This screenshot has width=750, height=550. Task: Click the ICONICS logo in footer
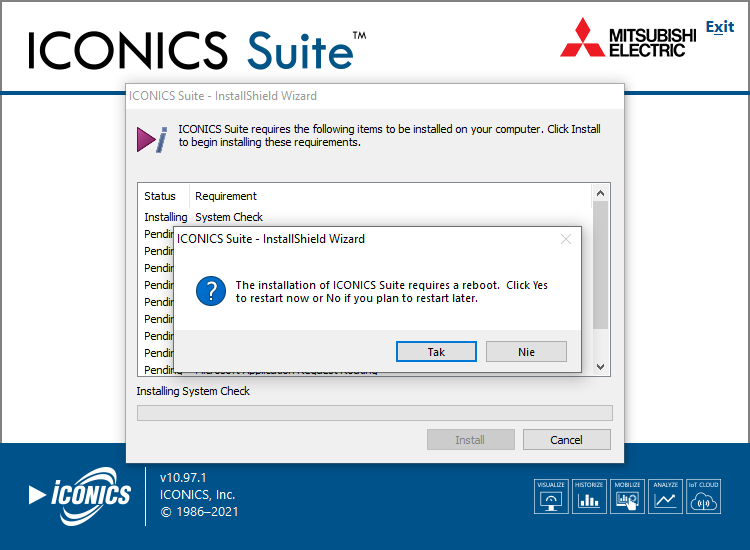click(x=79, y=496)
